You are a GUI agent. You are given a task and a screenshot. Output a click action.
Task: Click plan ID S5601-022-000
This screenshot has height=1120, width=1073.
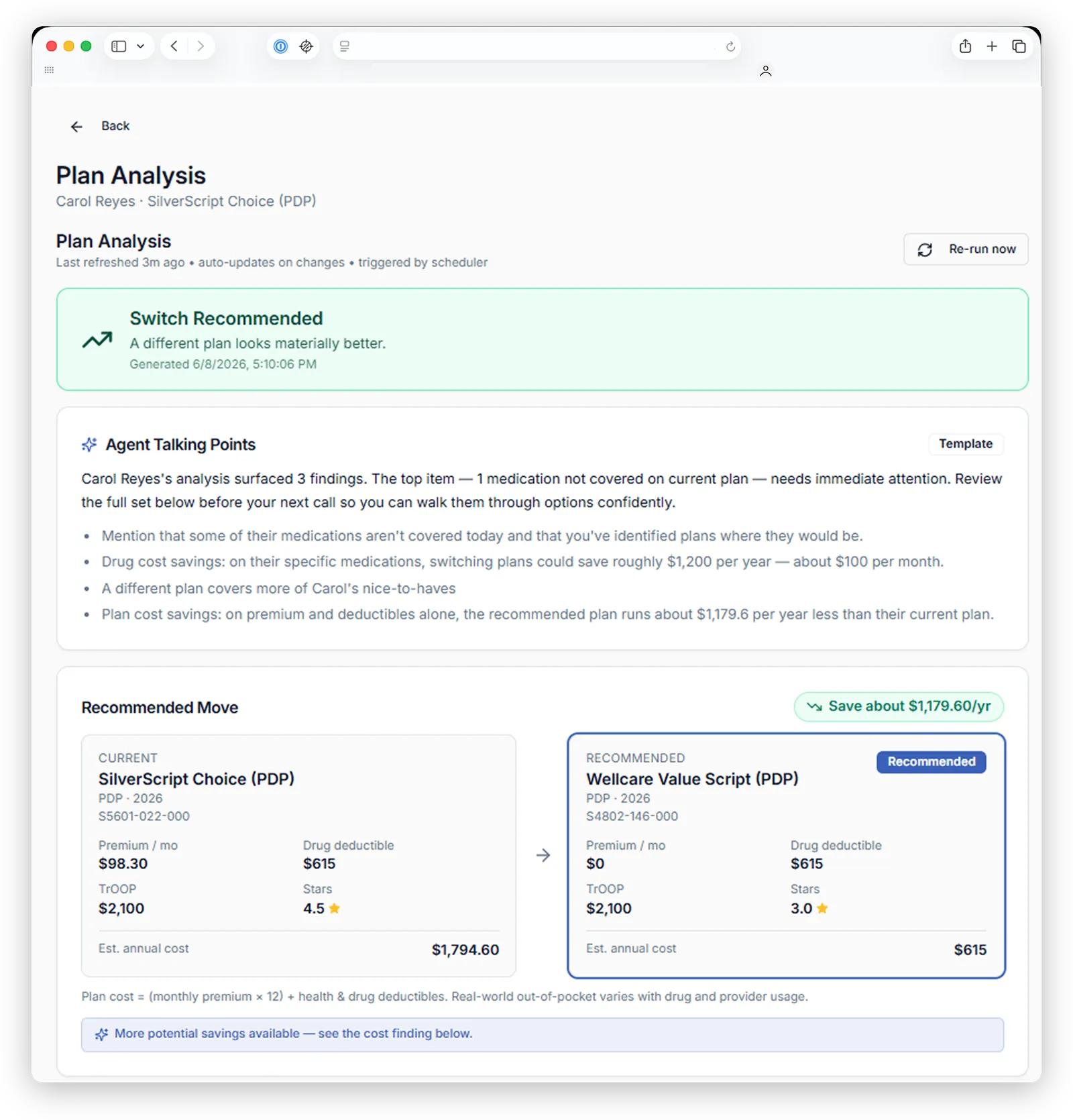[x=144, y=816]
